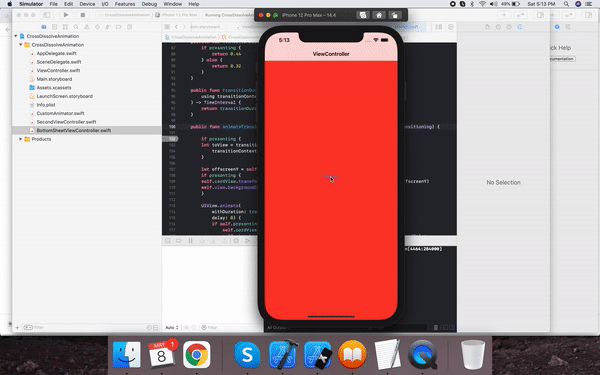The width and height of the screenshot is (600, 375).
Task: Collapse the CrossDissolveAnimation folder group
Action: pos(21,45)
